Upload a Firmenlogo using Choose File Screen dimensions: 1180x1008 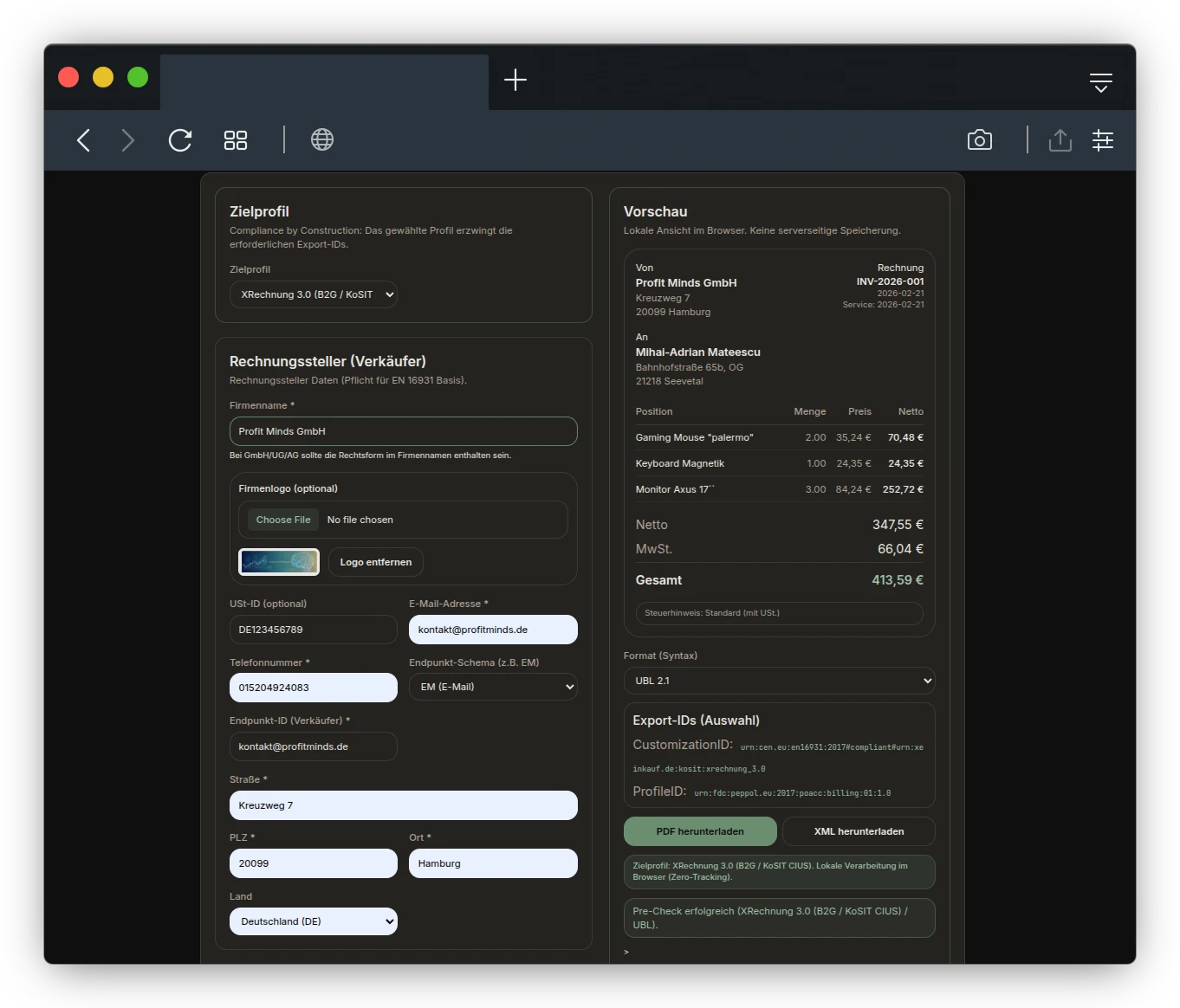(282, 519)
